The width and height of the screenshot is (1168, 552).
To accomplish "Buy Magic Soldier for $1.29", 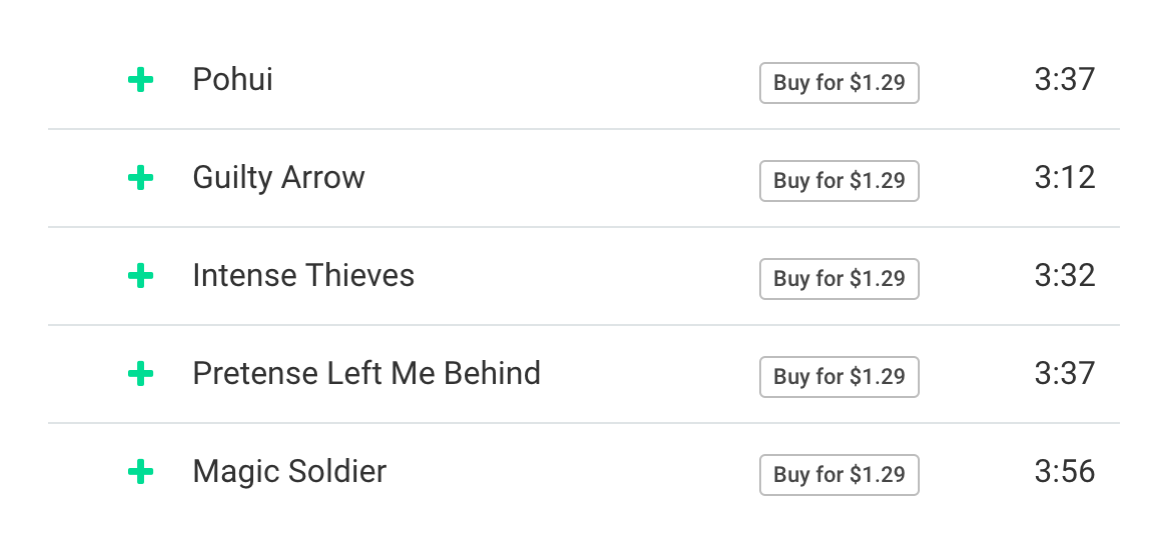I will 839,475.
